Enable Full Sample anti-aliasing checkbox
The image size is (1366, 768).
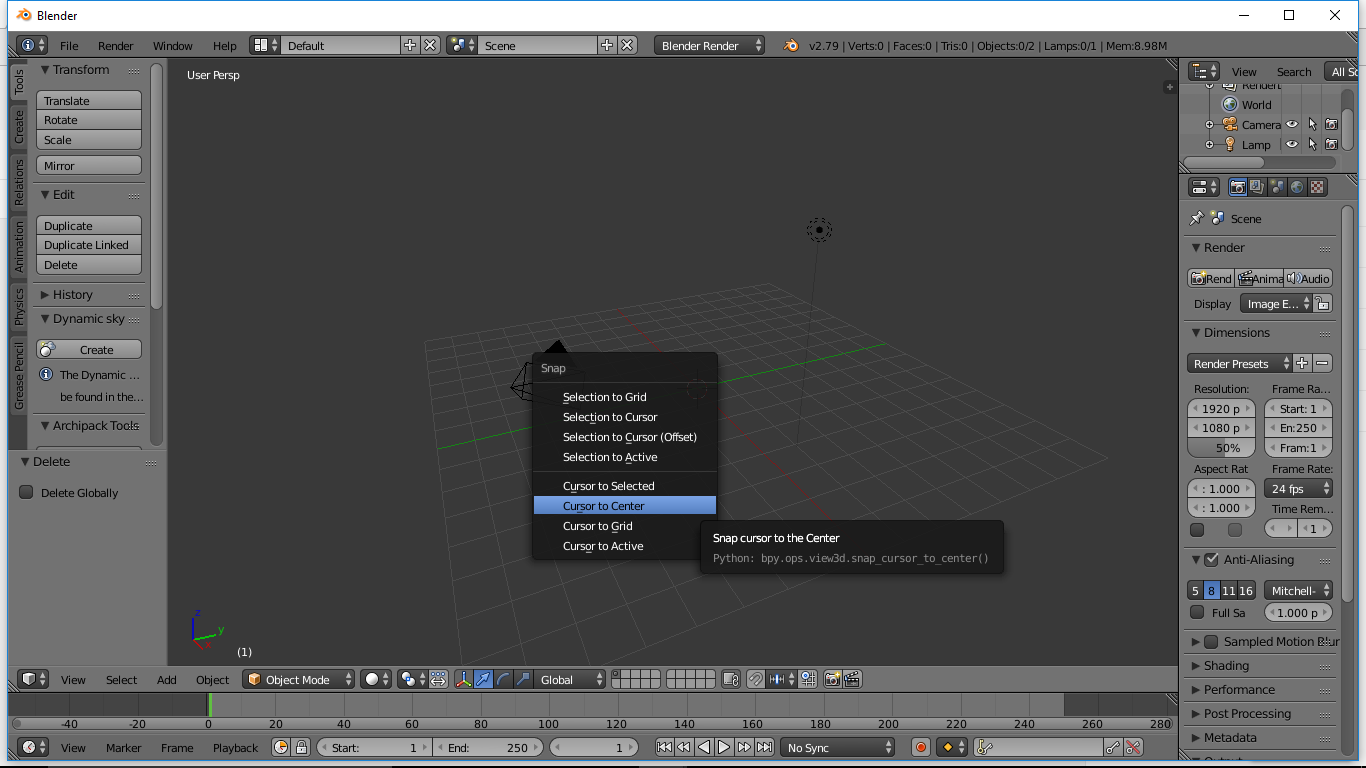[1197, 613]
